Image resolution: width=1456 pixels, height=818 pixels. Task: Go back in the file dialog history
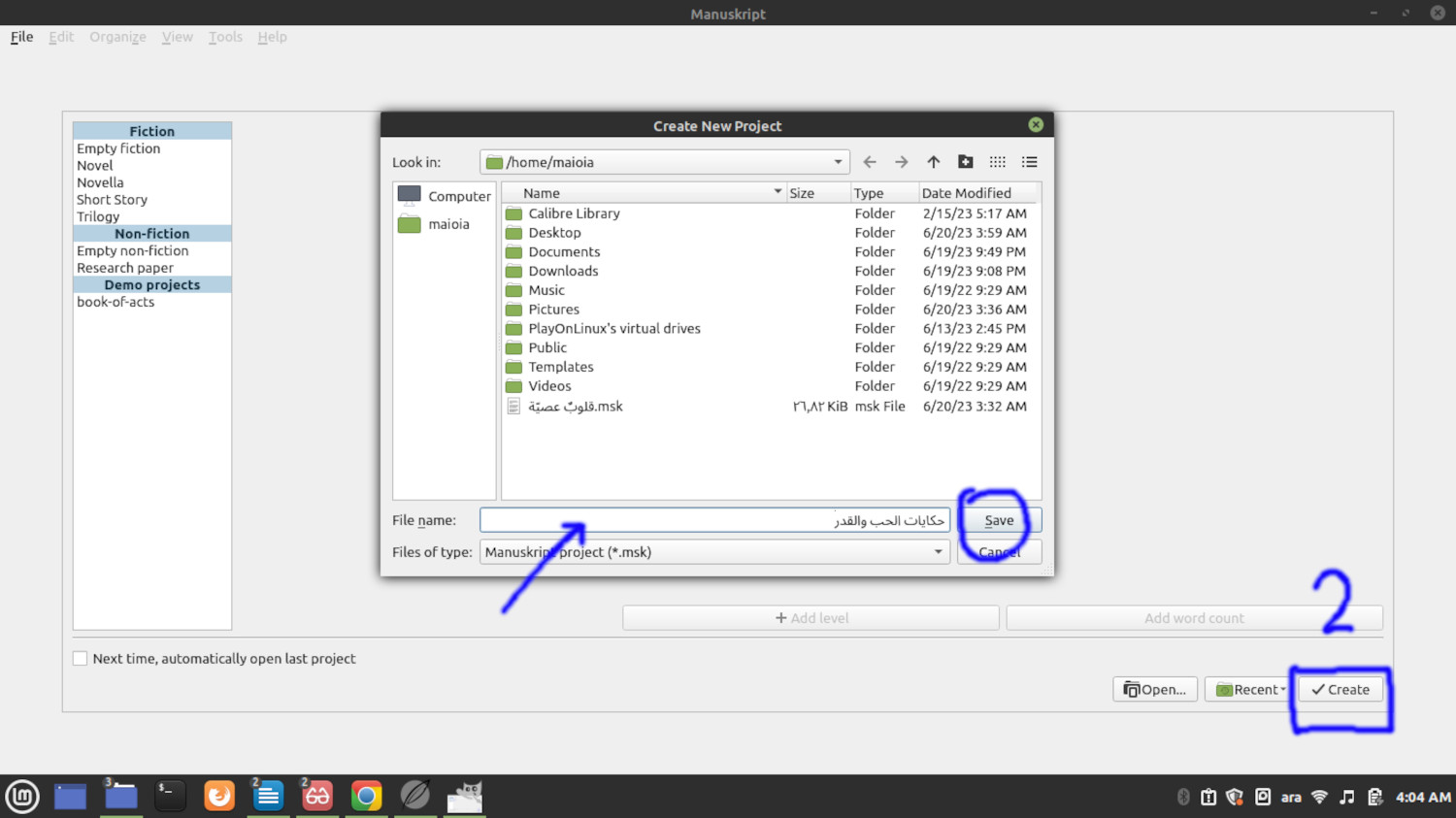click(x=870, y=162)
